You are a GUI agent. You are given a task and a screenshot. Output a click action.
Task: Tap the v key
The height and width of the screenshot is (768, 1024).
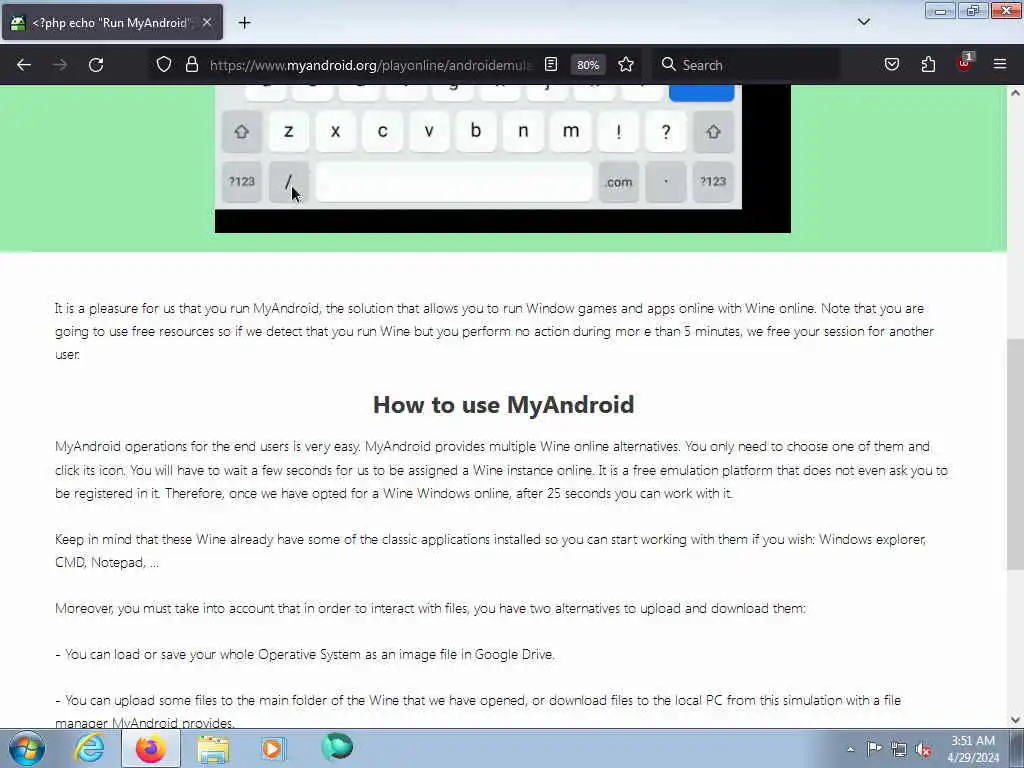click(x=429, y=132)
